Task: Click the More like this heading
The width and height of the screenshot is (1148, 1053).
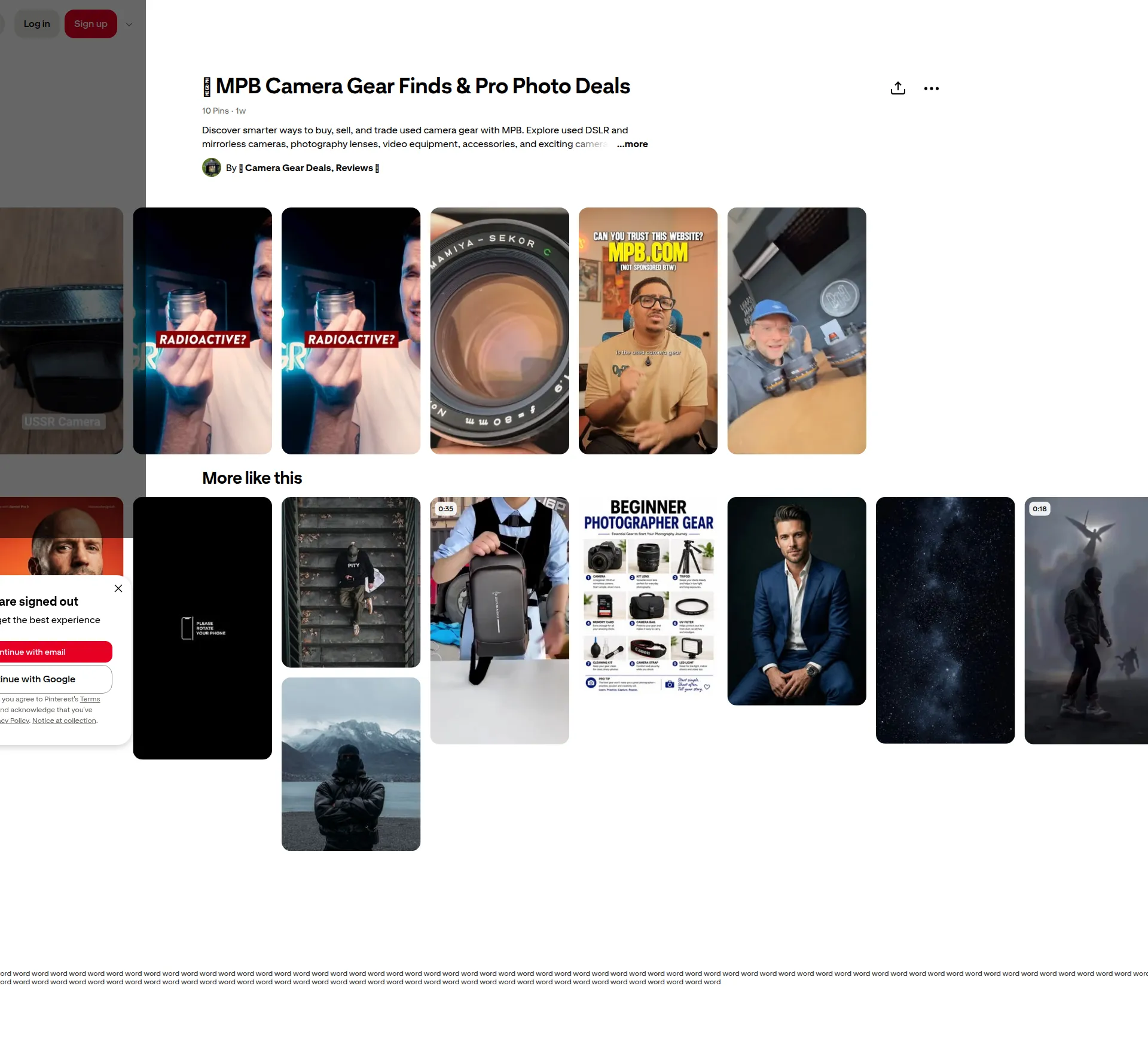Action: tap(252, 478)
